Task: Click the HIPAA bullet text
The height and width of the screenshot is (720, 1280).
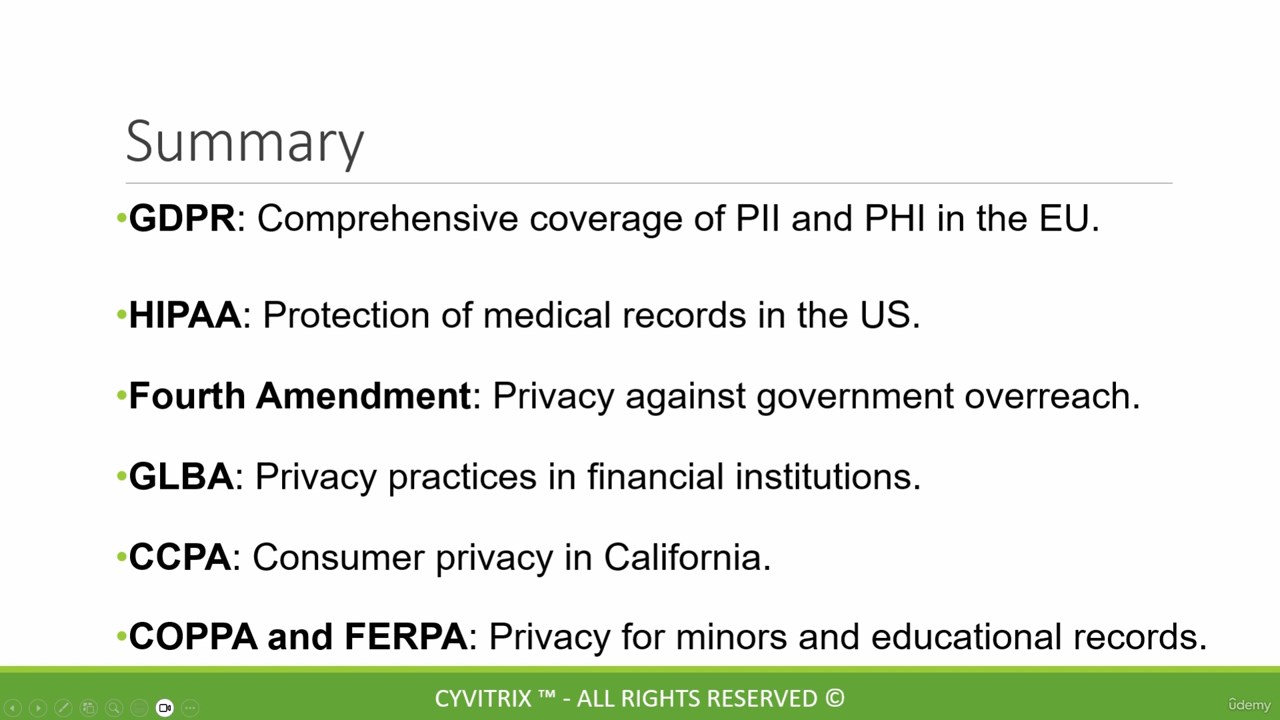Action: point(185,315)
